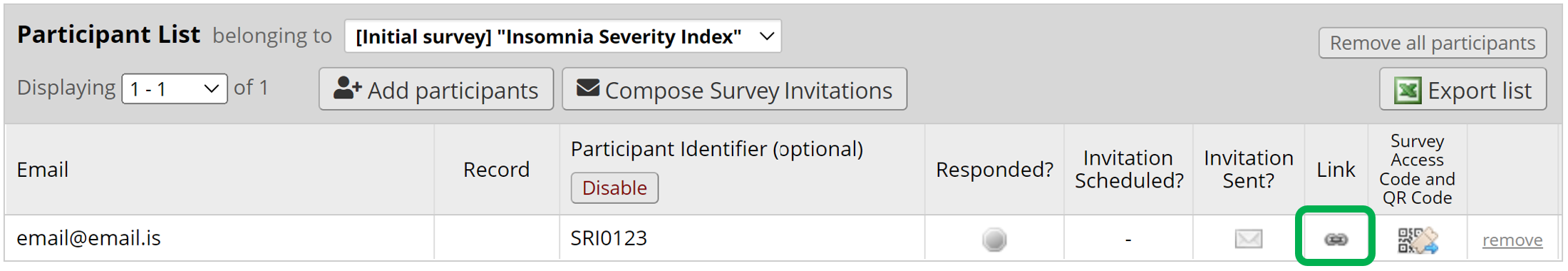Click the gray Responded status circle
Screen dimensions: 1568x271
[x=994, y=240]
